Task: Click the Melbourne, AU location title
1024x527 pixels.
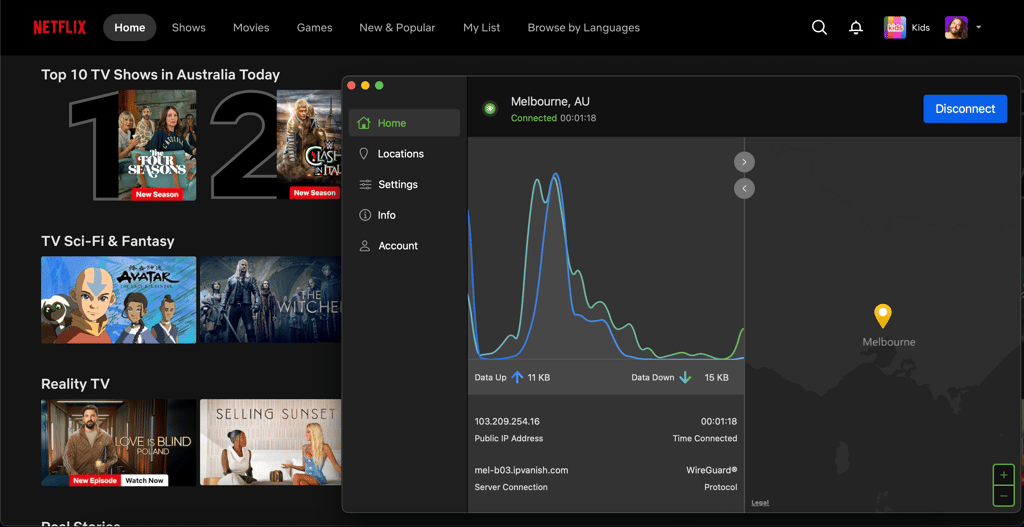Action: (x=550, y=101)
